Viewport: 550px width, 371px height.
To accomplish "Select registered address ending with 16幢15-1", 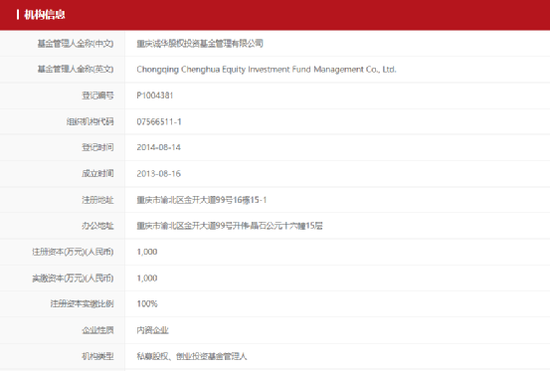I will [x=202, y=200].
